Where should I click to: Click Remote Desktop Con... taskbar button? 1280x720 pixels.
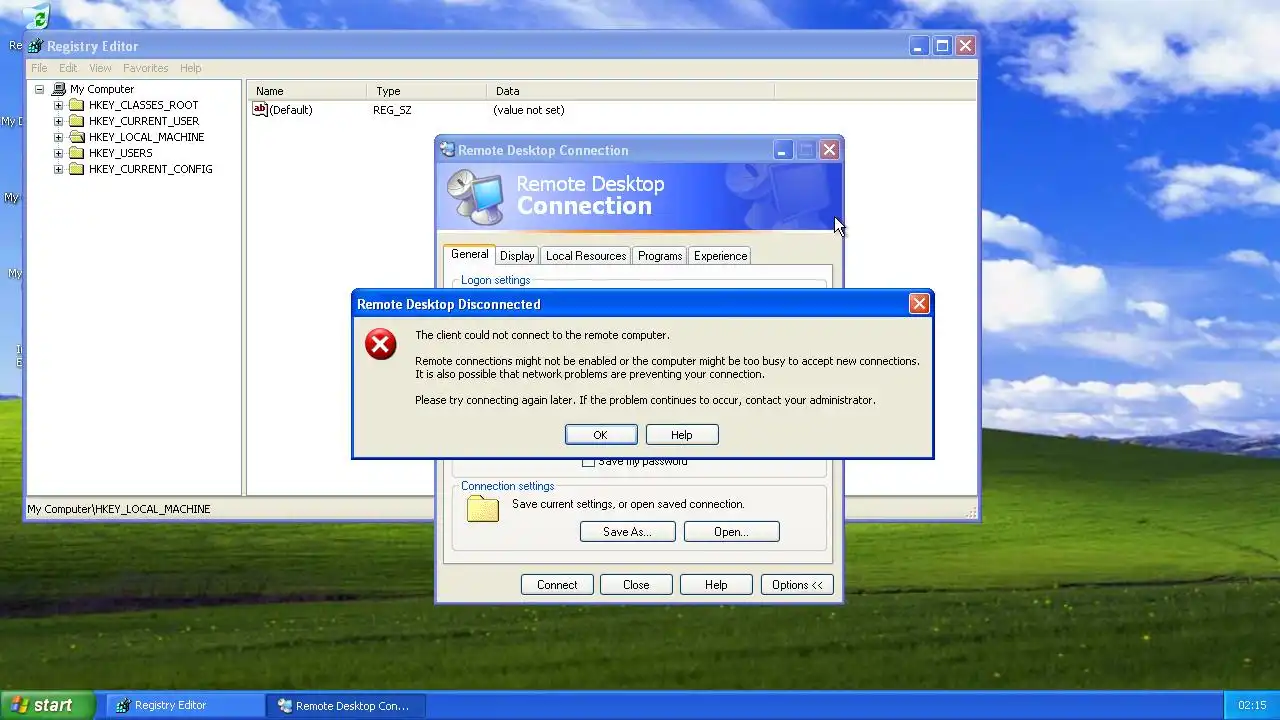(346, 705)
